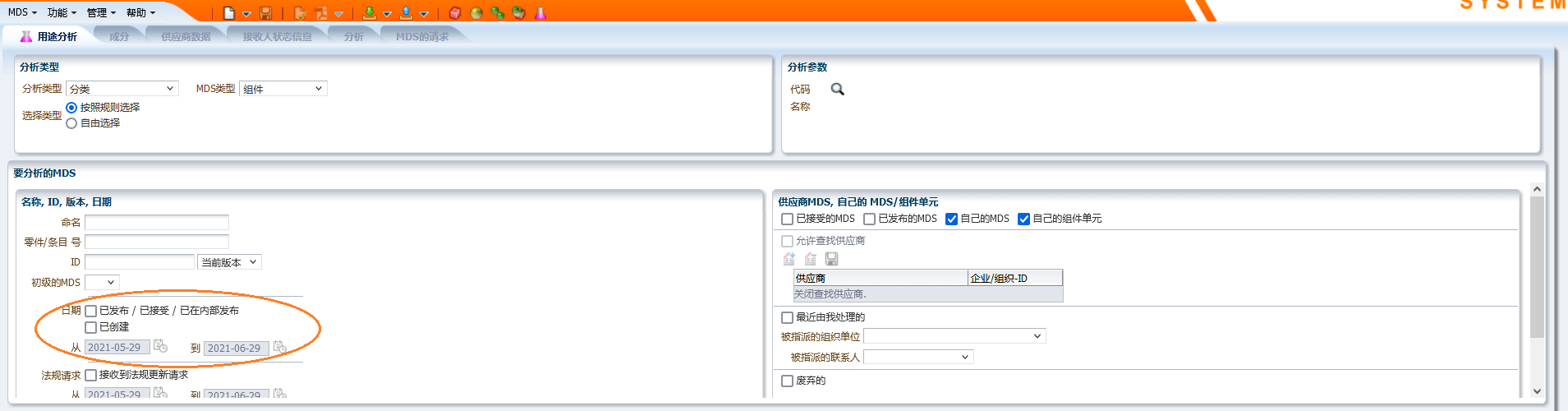Viewport: 1568px width, 411px height.
Task: Open the 当前版本 version dropdown
Action: coord(229,262)
